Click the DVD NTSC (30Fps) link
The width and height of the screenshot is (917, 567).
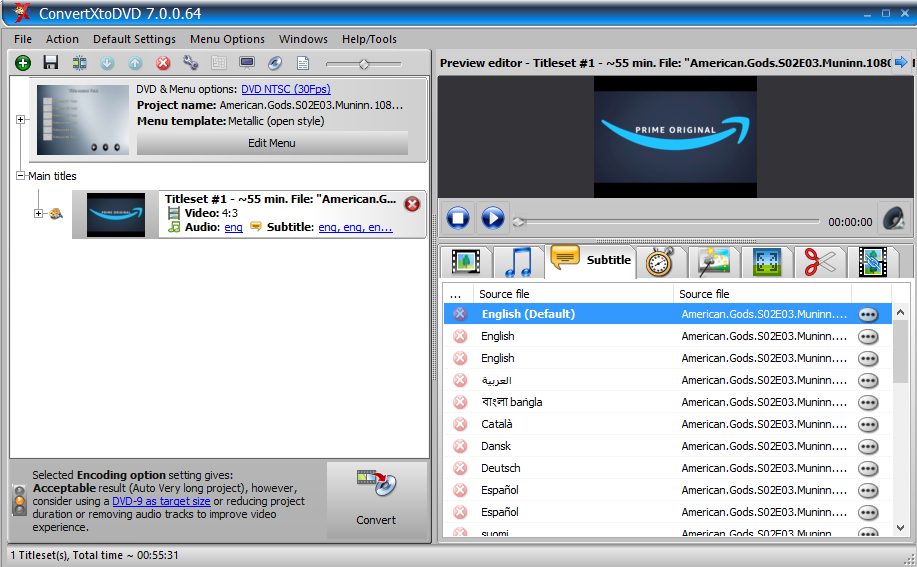pyautogui.click(x=285, y=89)
